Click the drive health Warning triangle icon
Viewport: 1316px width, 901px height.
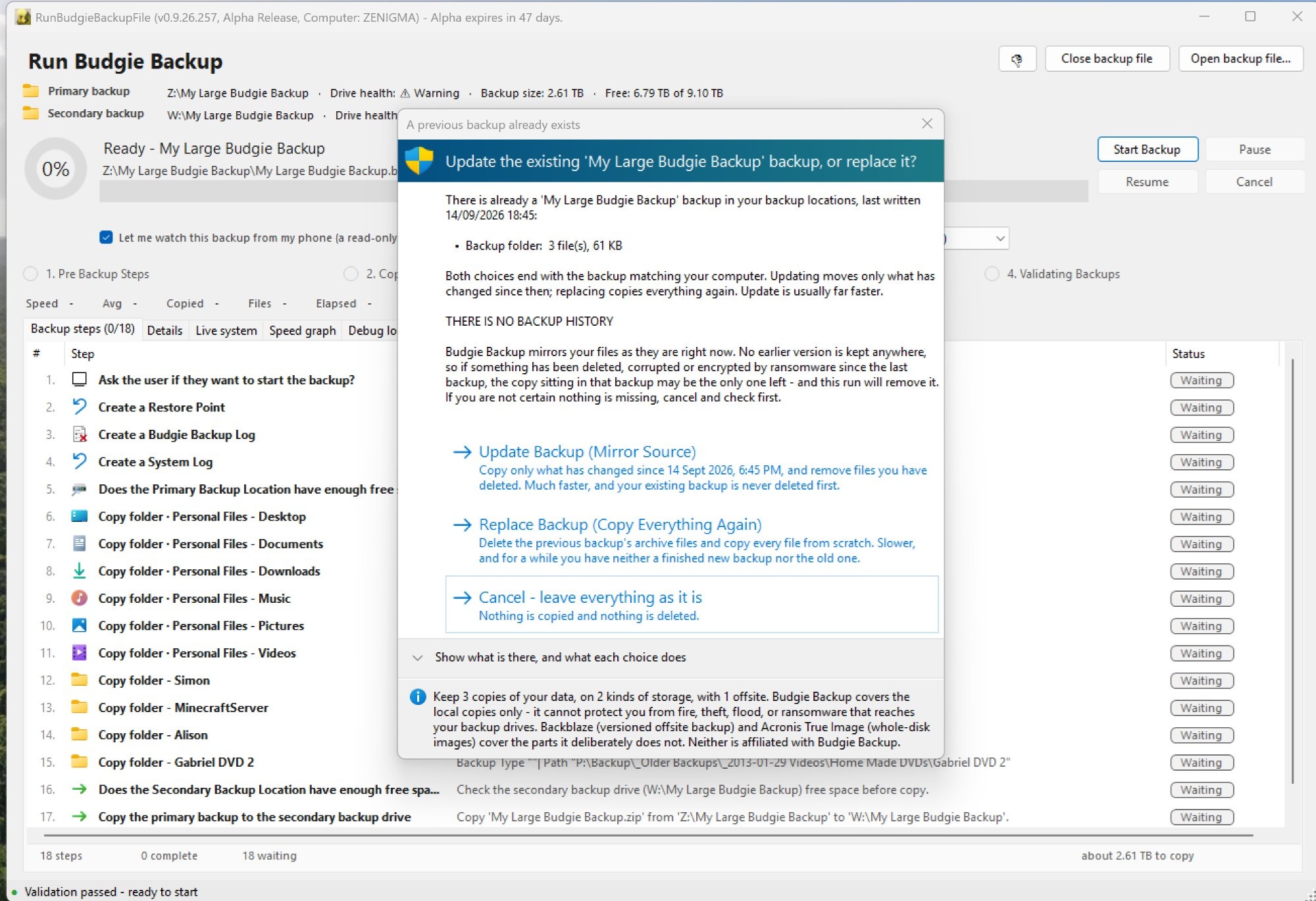405,93
